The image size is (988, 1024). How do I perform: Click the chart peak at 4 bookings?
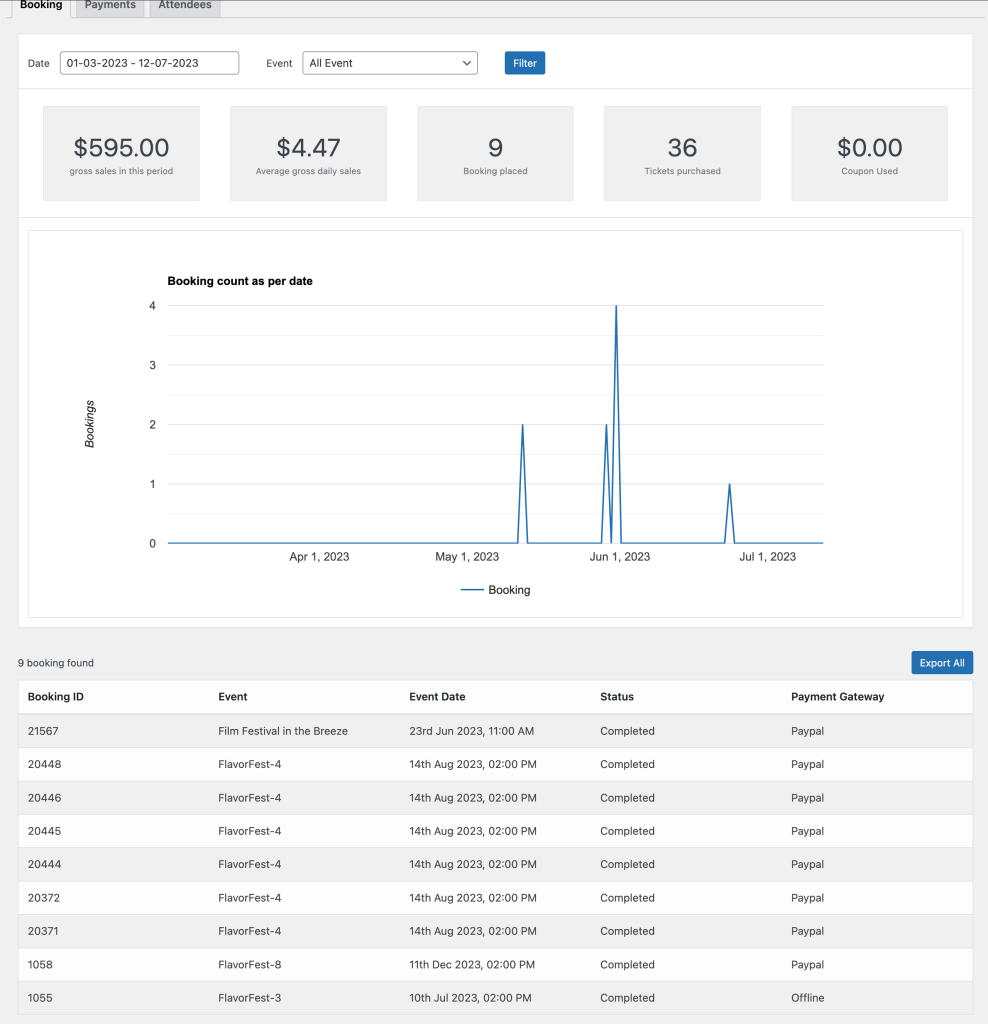tap(616, 307)
